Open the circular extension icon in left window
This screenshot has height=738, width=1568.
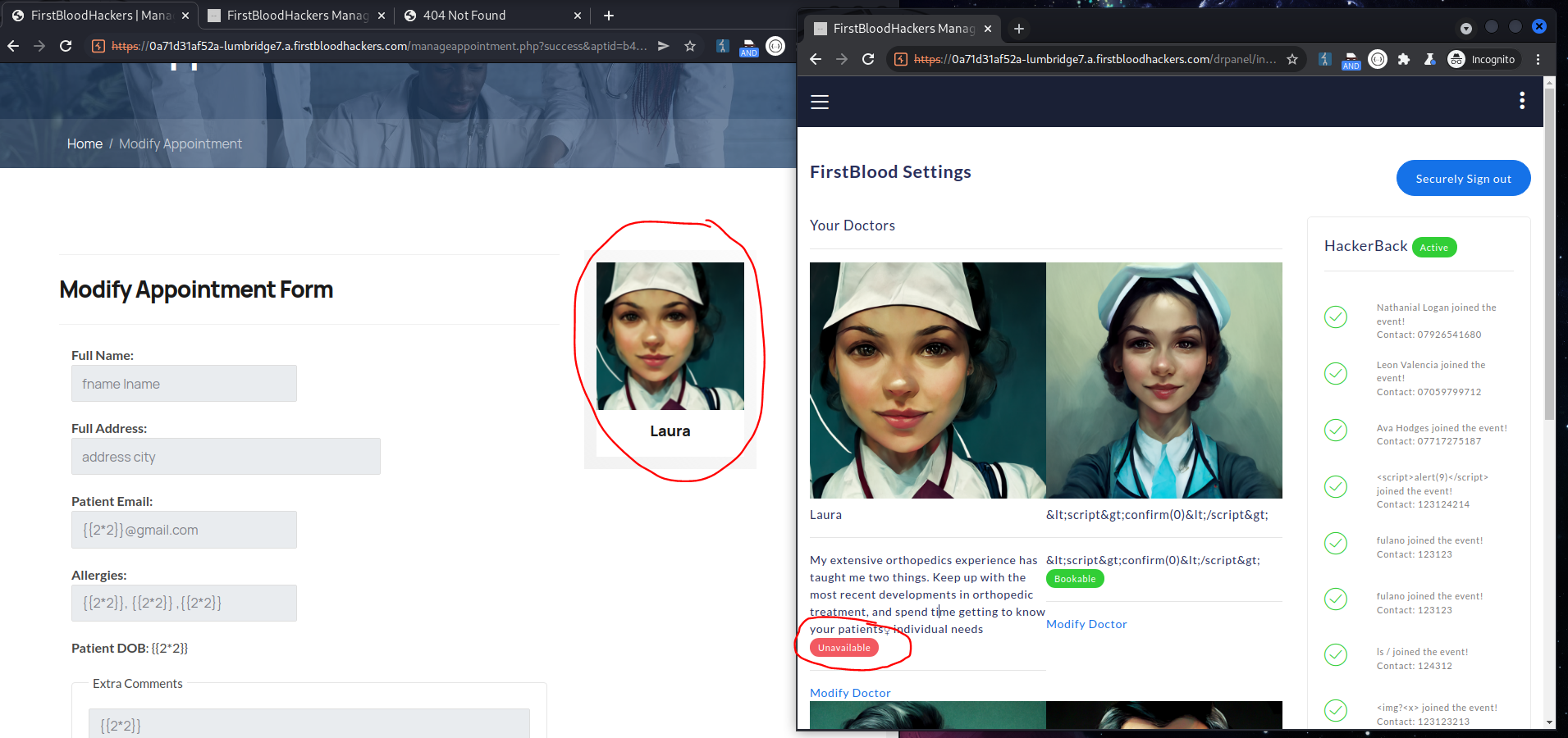coord(775,46)
